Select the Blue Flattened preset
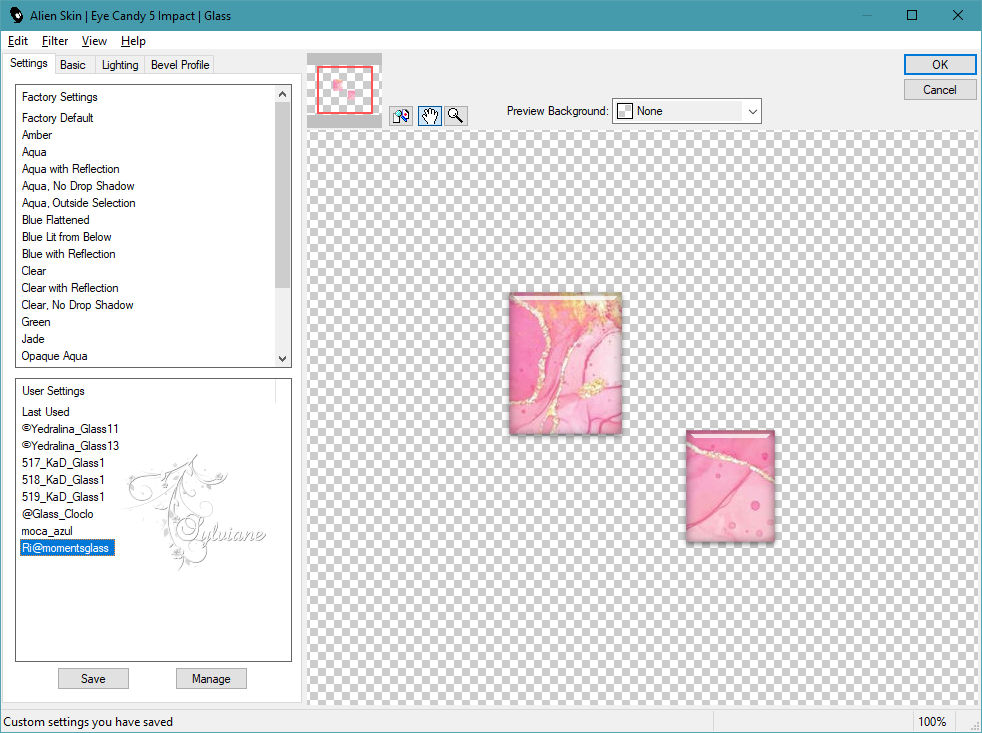982x733 pixels. (55, 219)
